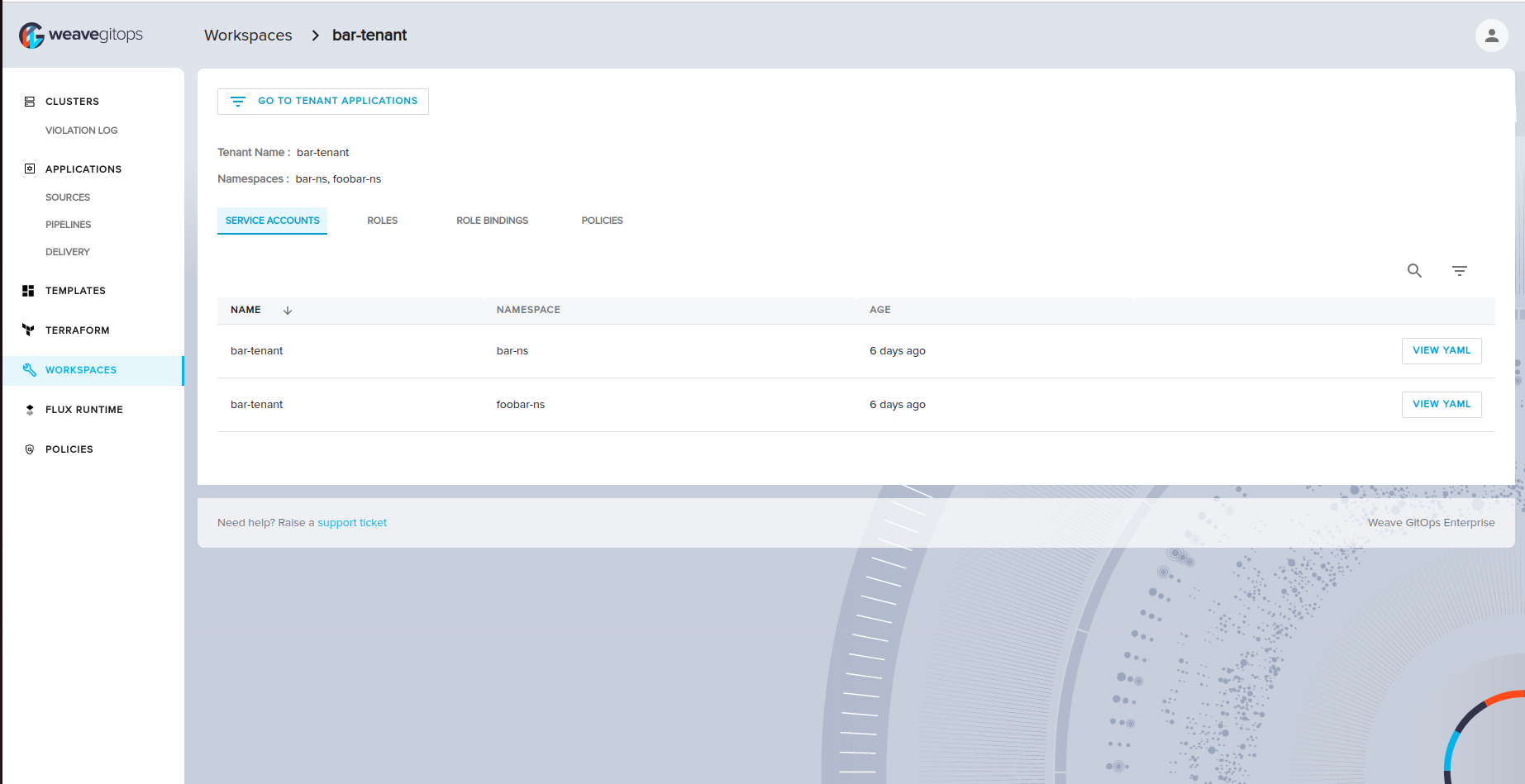Click the Age column header
Image resolution: width=1525 pixels, height=784 pixels.
pyautogui.click(x=879, y=310)
